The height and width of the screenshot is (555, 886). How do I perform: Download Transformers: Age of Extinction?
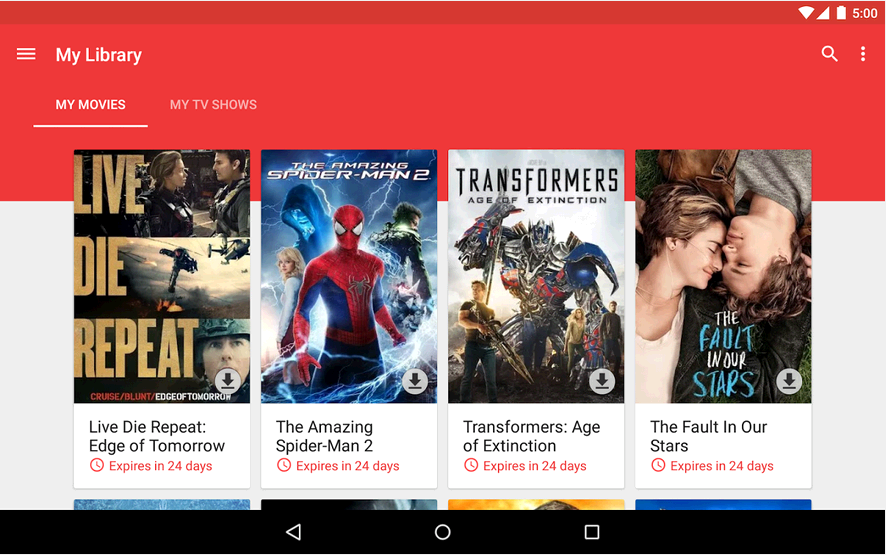[602, 381]
